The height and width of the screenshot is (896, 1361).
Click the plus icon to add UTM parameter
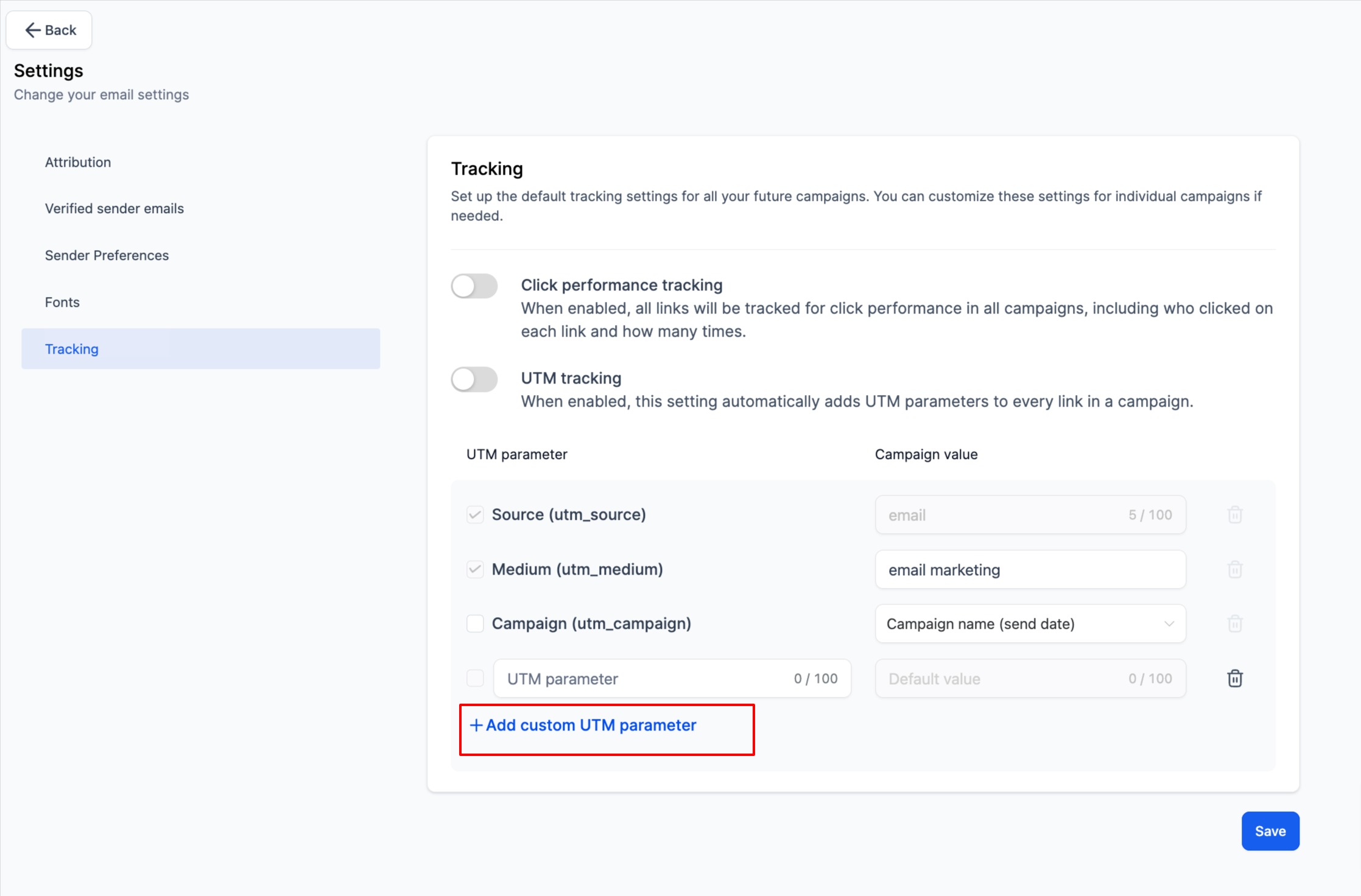476,725
